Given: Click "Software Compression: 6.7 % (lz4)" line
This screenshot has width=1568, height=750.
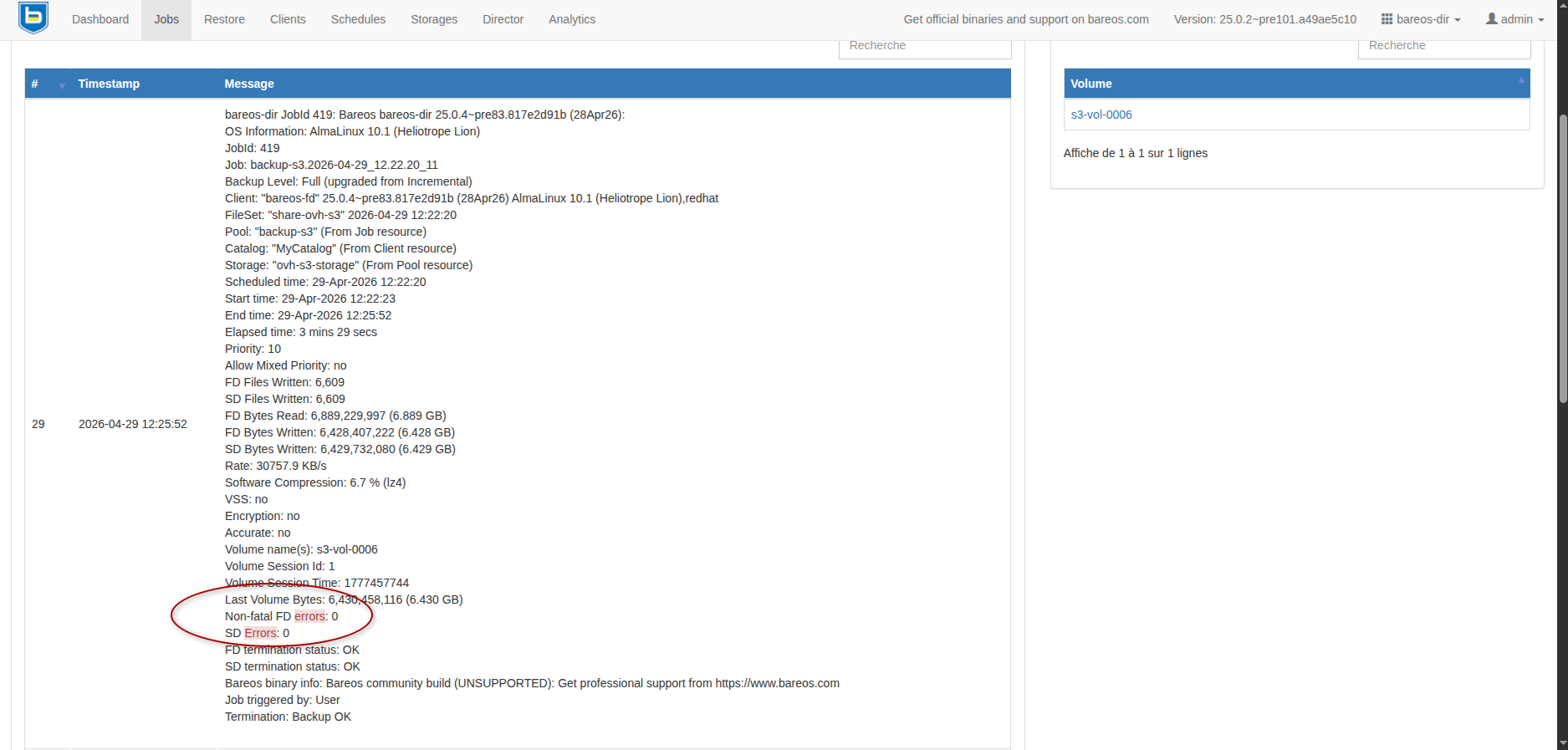Looking at the screenshot, I should click(315, 482).
